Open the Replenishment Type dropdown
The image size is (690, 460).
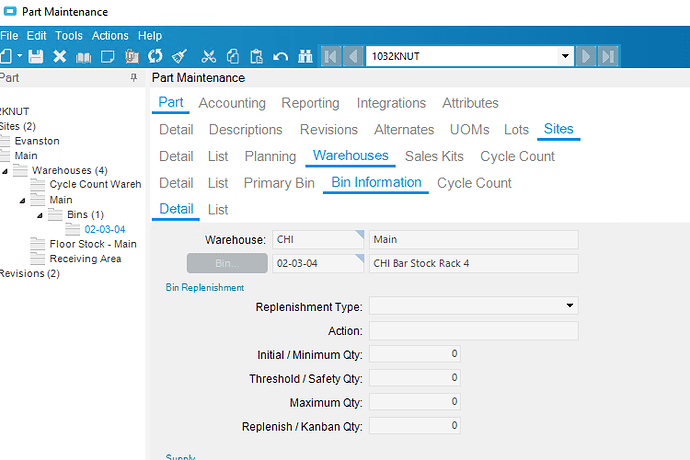pyautogui.click(x=569, y=305)
